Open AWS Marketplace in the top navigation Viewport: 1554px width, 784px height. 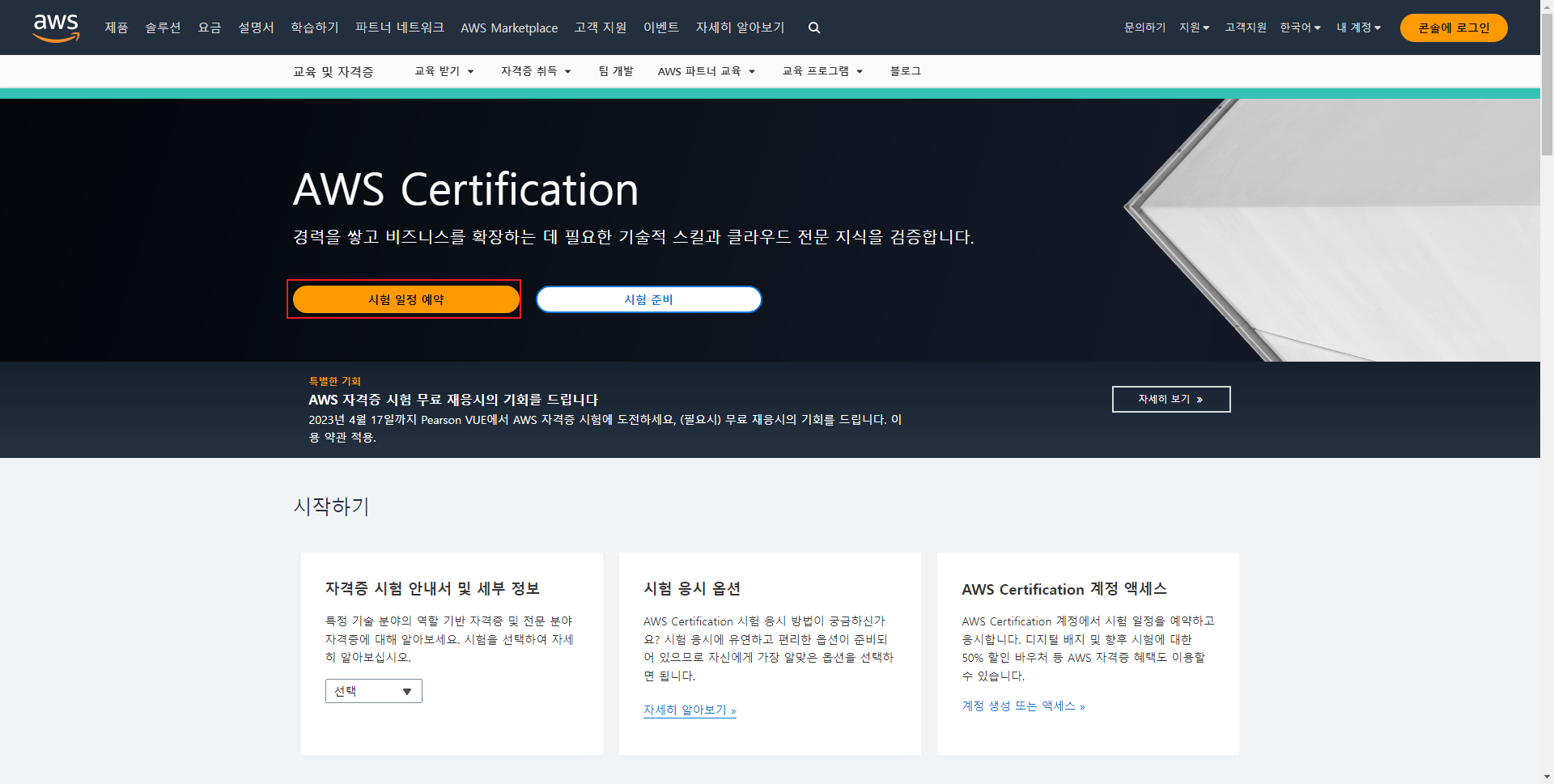pos(509,28)
